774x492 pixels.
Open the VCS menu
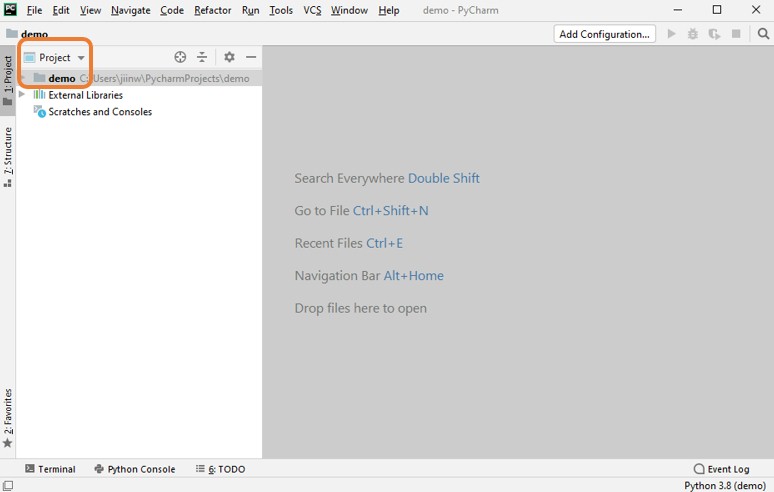coord(312,10)
